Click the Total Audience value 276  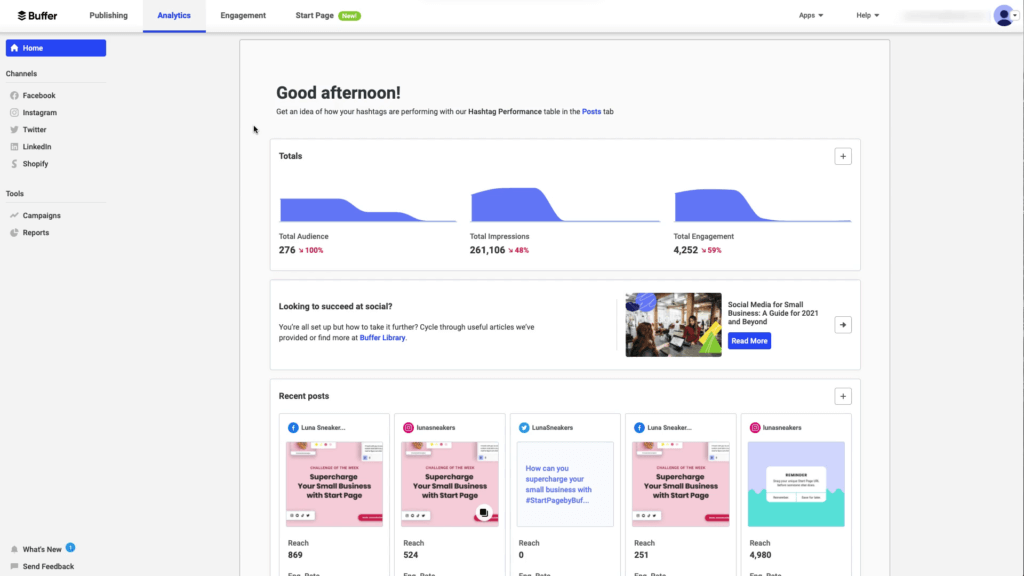point(287,250)
